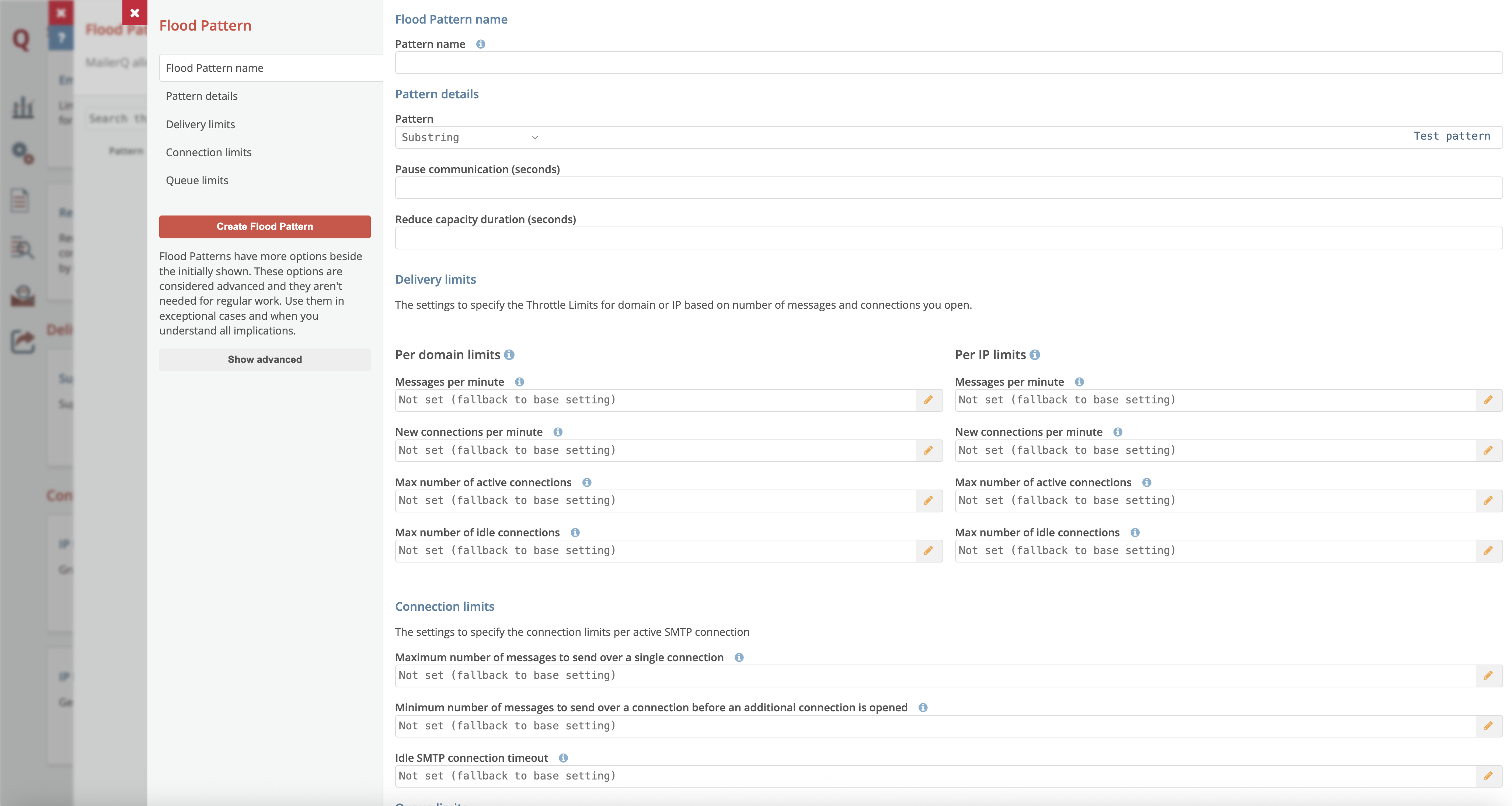Edit per-domain Max active connections pencil
1512x806 pixels.
point(929,501)
